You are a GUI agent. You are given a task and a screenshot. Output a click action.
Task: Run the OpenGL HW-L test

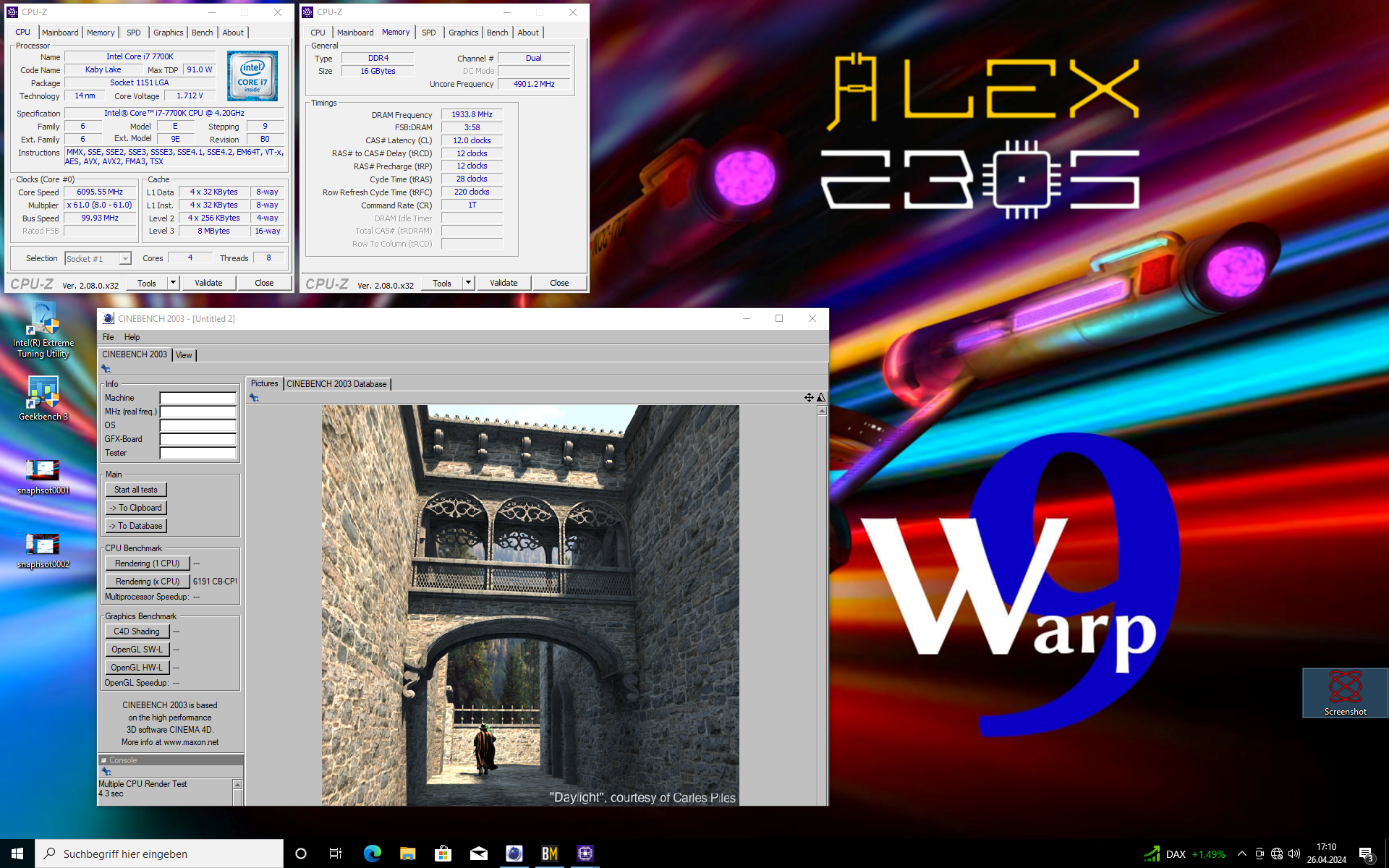coord(137,668)
